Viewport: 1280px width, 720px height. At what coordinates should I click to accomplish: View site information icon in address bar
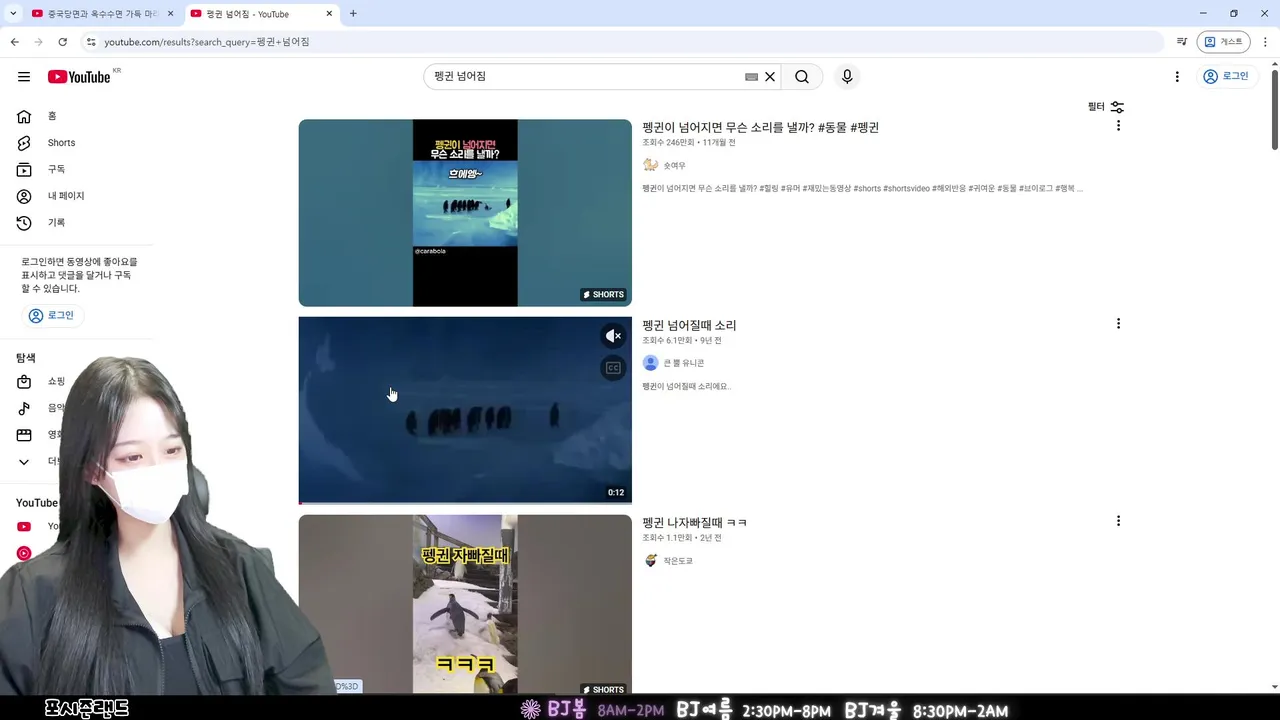[90, 42]
